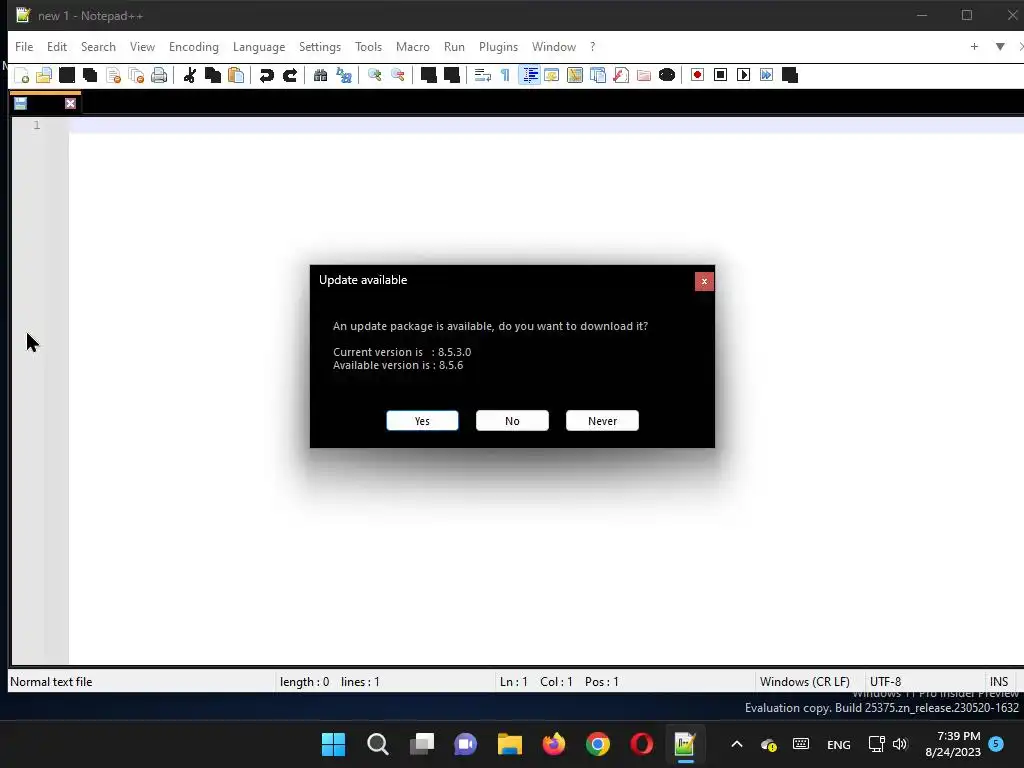
Task: Open Folder as Workspace icon
Action: [x=644, y=75]
